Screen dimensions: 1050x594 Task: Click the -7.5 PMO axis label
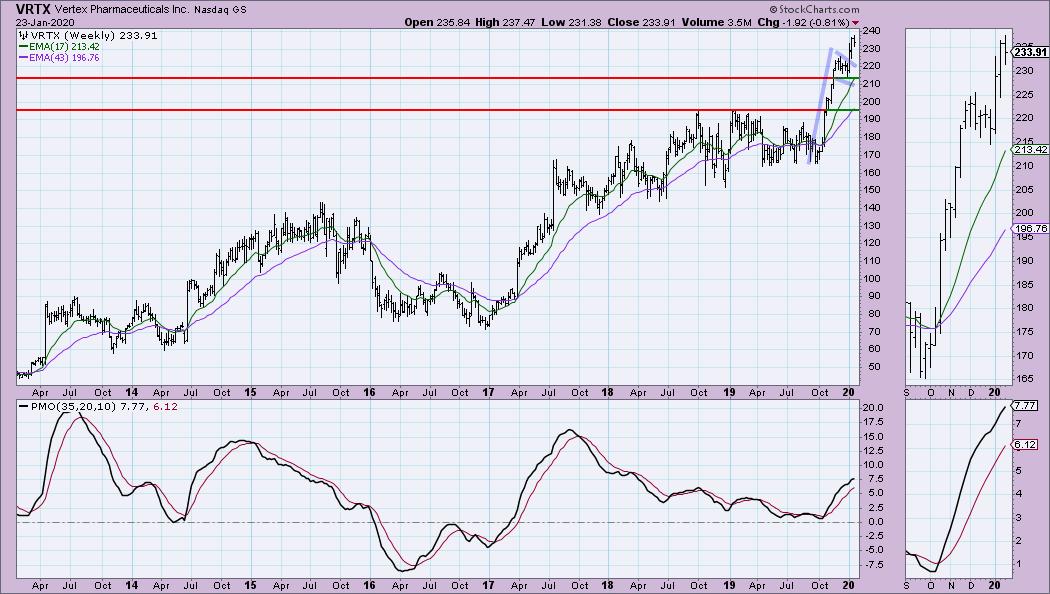873,565
